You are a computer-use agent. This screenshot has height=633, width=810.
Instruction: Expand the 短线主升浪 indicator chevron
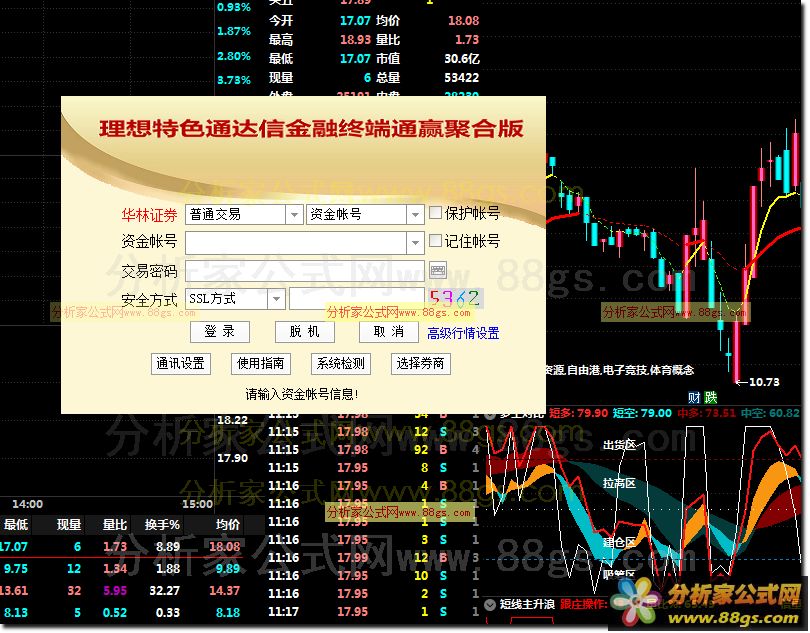coord(490,605)
